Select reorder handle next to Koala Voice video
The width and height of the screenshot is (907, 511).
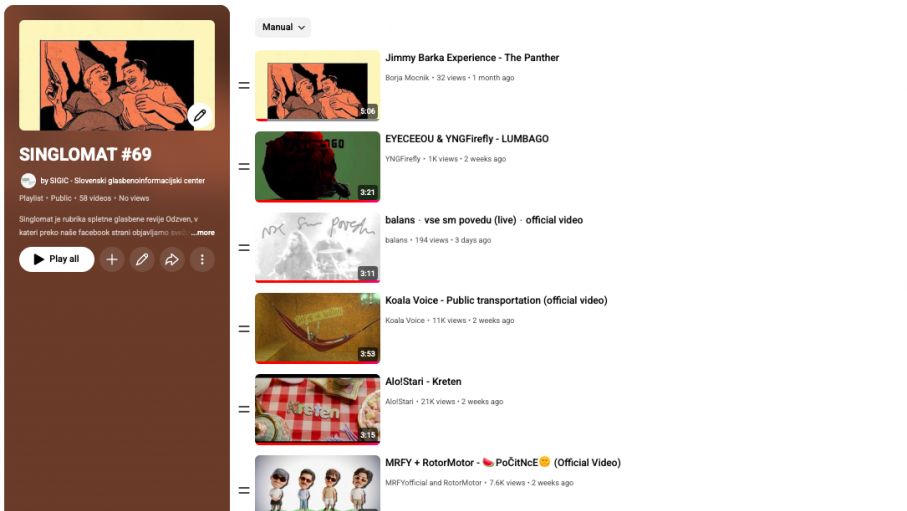pos(244,329)
